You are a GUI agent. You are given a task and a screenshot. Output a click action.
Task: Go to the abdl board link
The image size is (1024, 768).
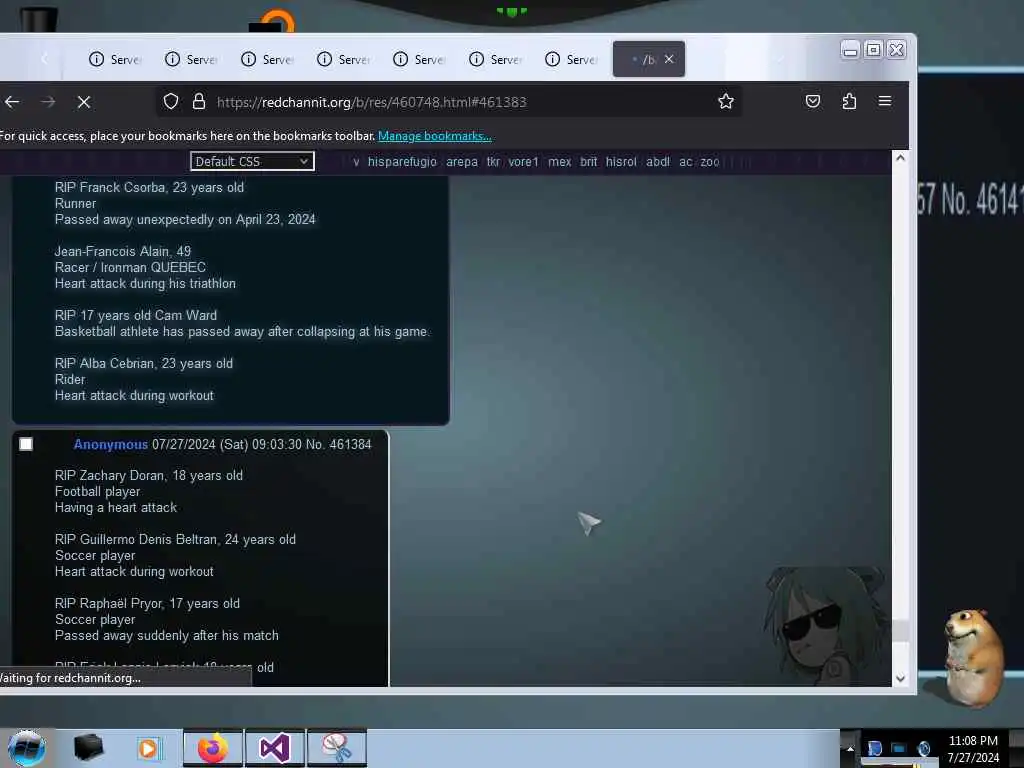click(x=658, y=162)
